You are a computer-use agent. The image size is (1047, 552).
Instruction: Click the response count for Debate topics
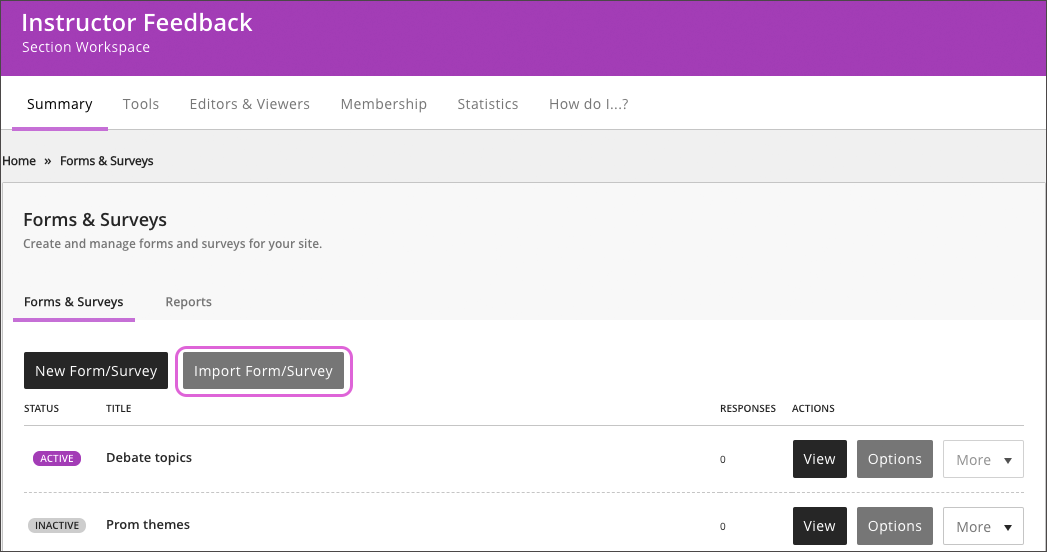[x=722, y=459]
